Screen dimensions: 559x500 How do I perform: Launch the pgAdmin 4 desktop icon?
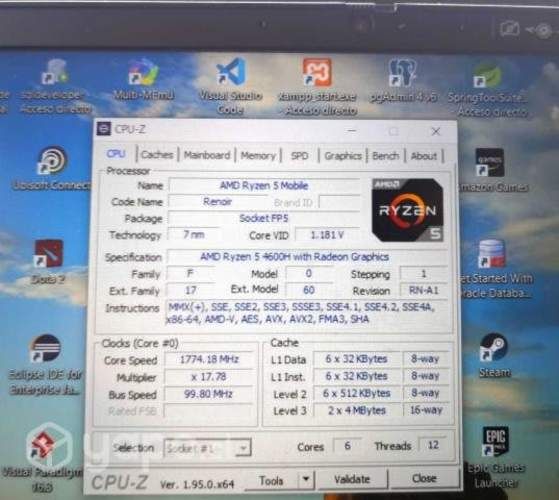click(402, 81)
